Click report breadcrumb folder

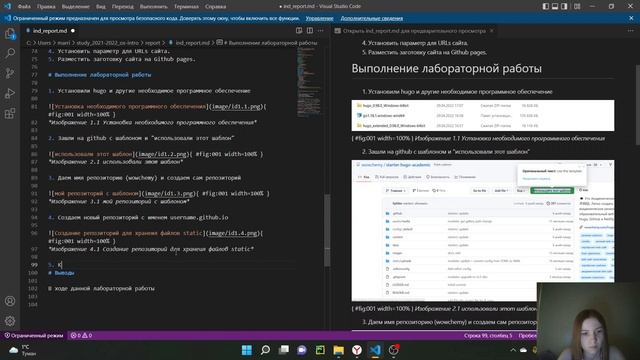[x=153, y=43]
